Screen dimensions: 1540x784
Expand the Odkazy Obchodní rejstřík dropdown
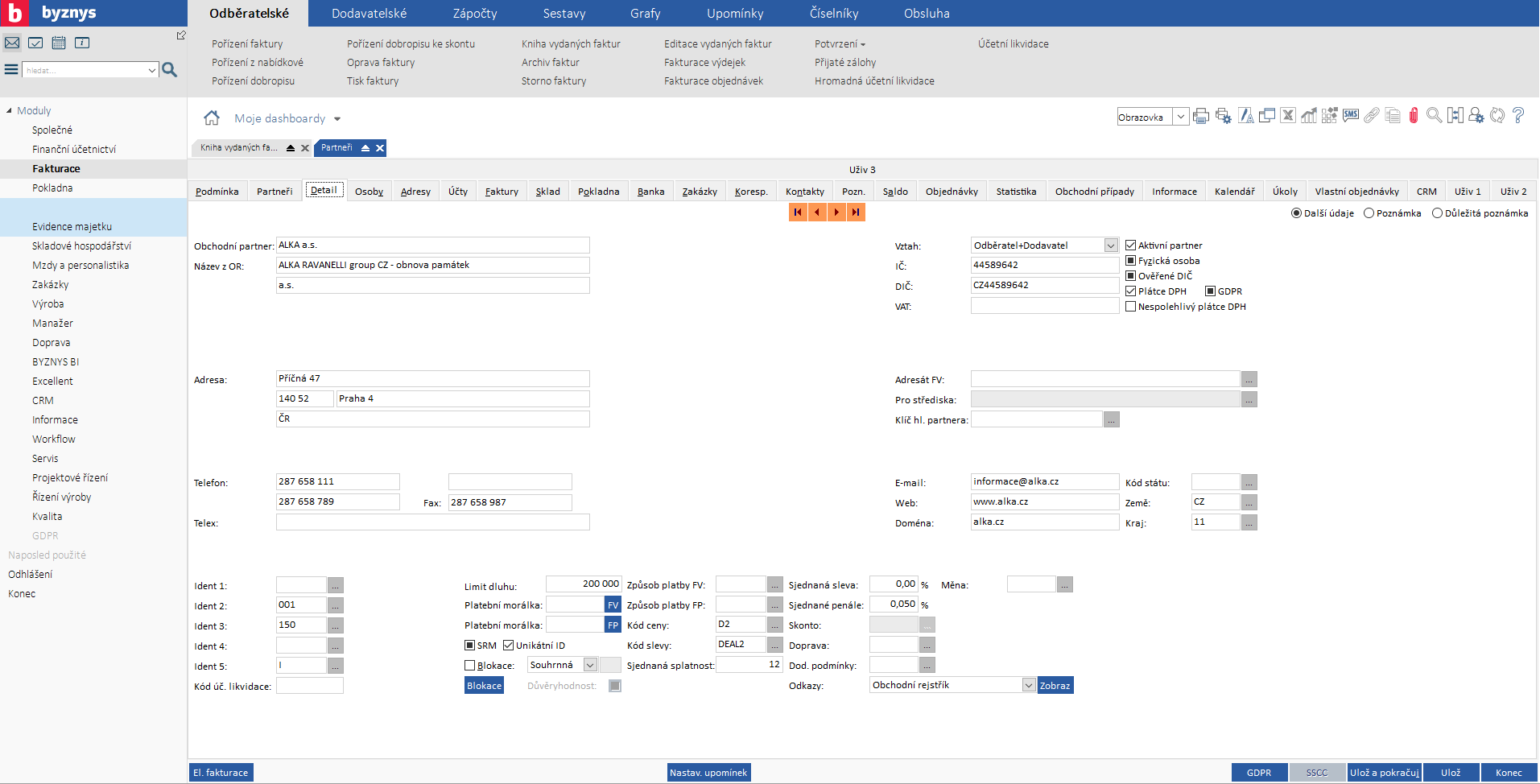[x=1028, y=685]
